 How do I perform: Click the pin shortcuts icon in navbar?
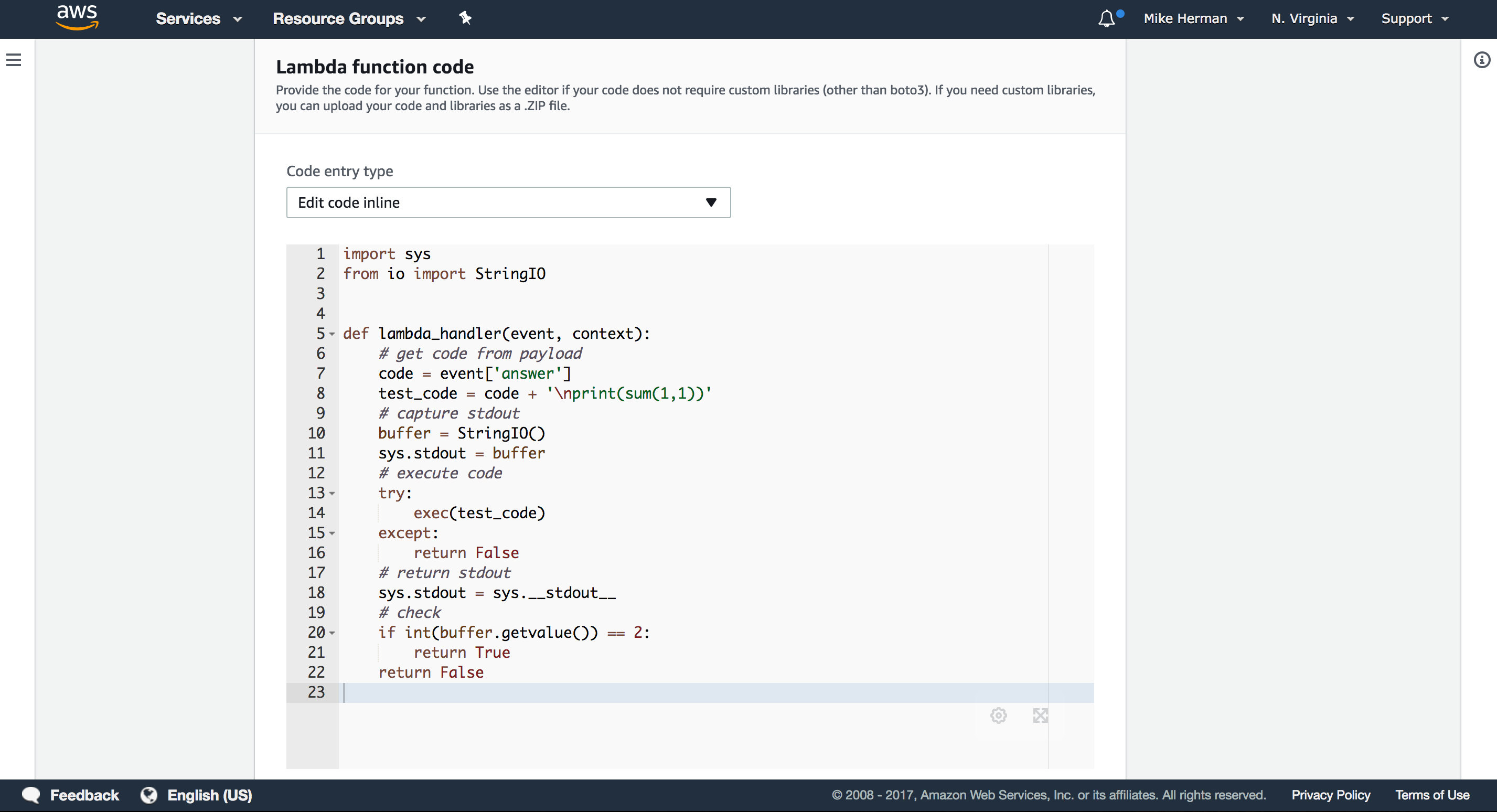pos(464,18)
